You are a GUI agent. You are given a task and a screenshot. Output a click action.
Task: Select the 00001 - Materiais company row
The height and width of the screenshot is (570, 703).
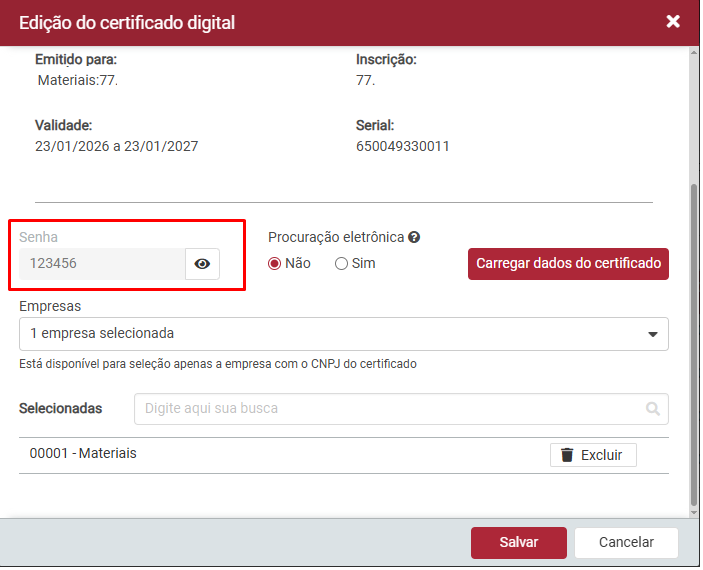(344, 456)
